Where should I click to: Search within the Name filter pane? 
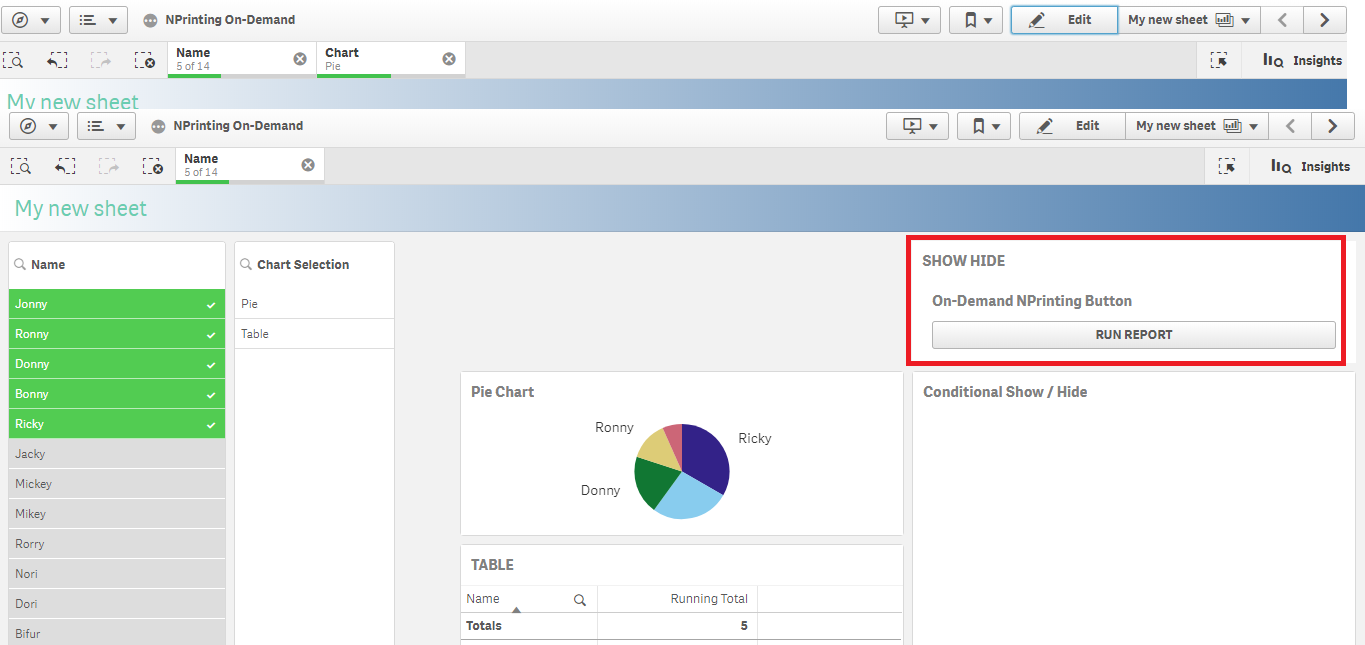pos(20,265)
